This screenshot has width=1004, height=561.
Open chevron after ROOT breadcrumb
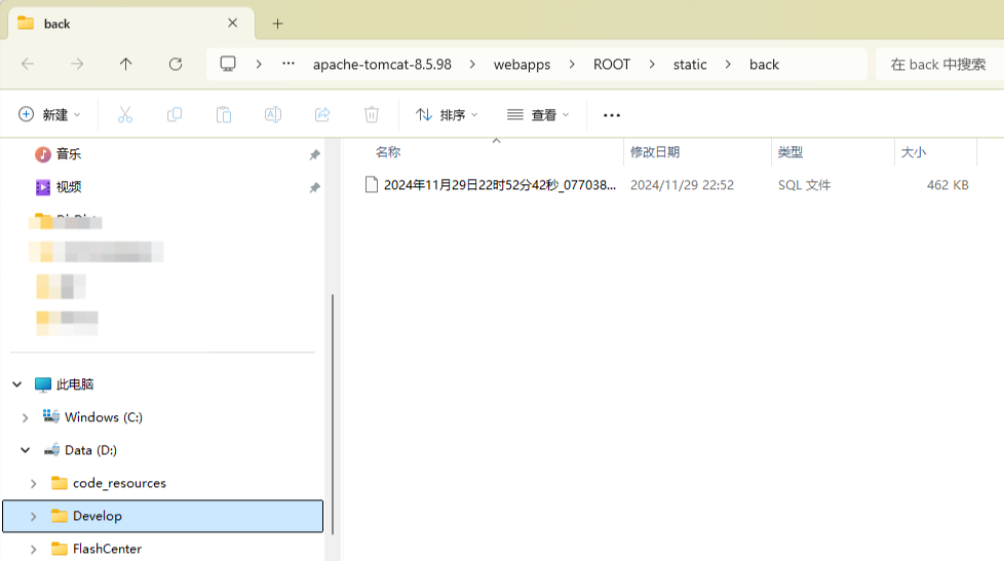click(x=652, y=65)
